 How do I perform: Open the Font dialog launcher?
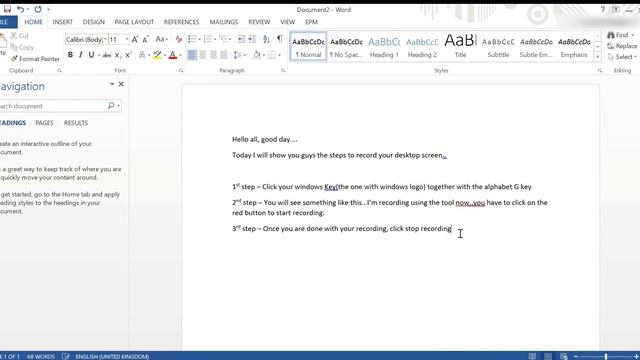181,71
